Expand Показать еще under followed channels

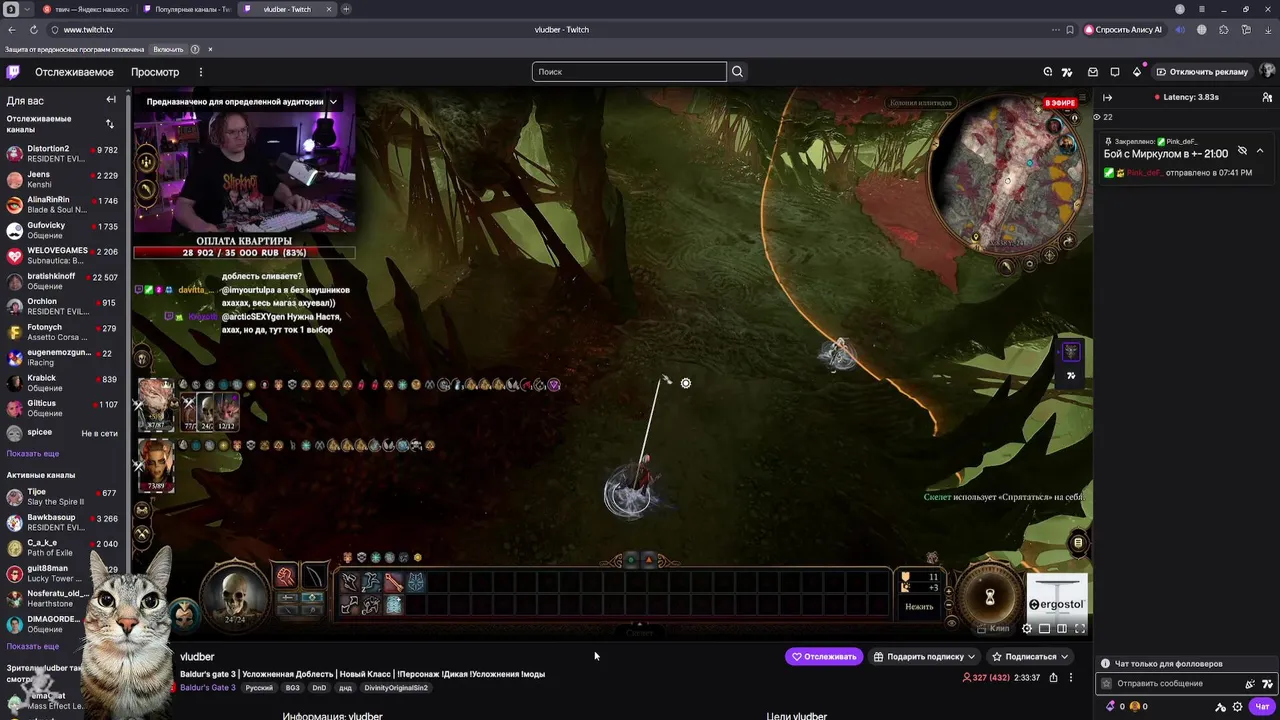pos(33,454)
